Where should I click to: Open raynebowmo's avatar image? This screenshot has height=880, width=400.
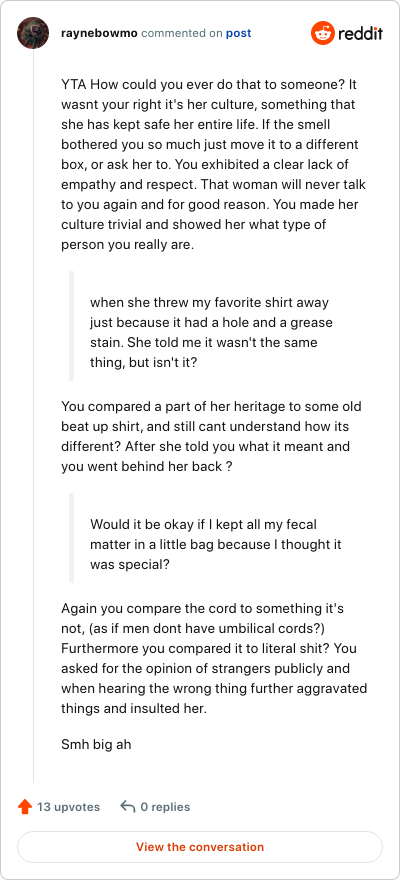33,33
